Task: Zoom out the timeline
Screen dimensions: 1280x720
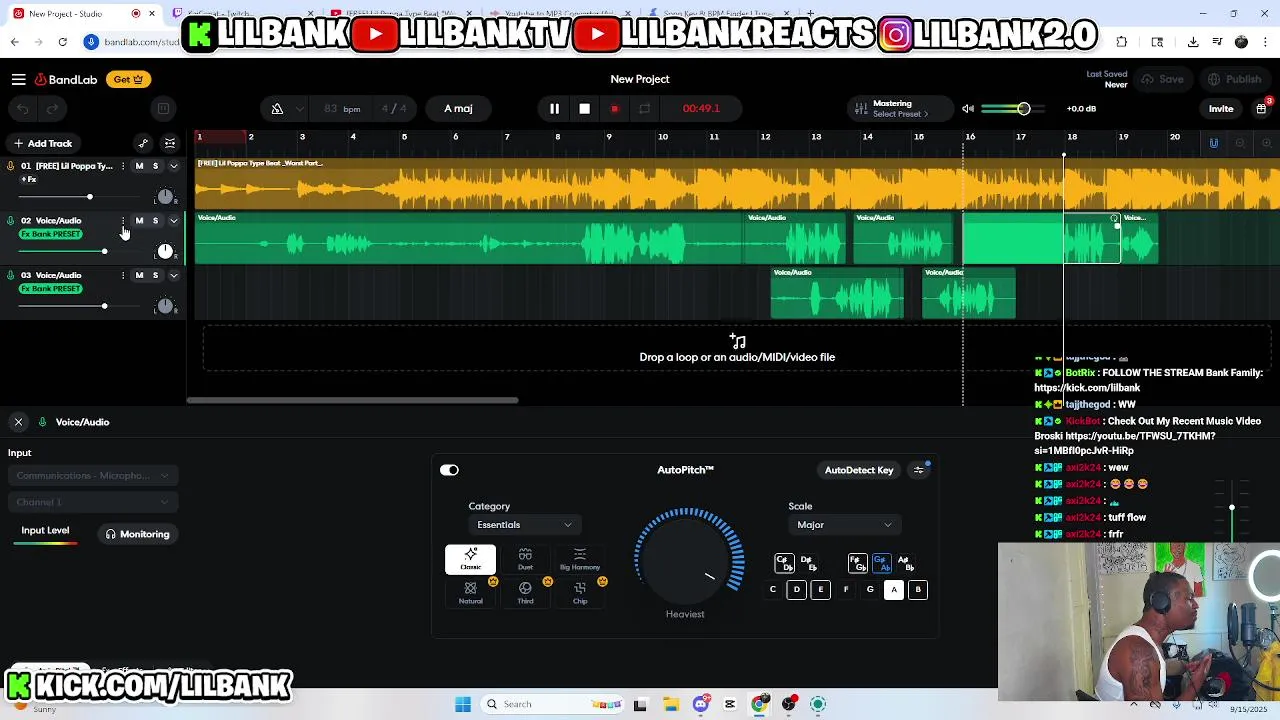Action: click(x=1240, y=143)
